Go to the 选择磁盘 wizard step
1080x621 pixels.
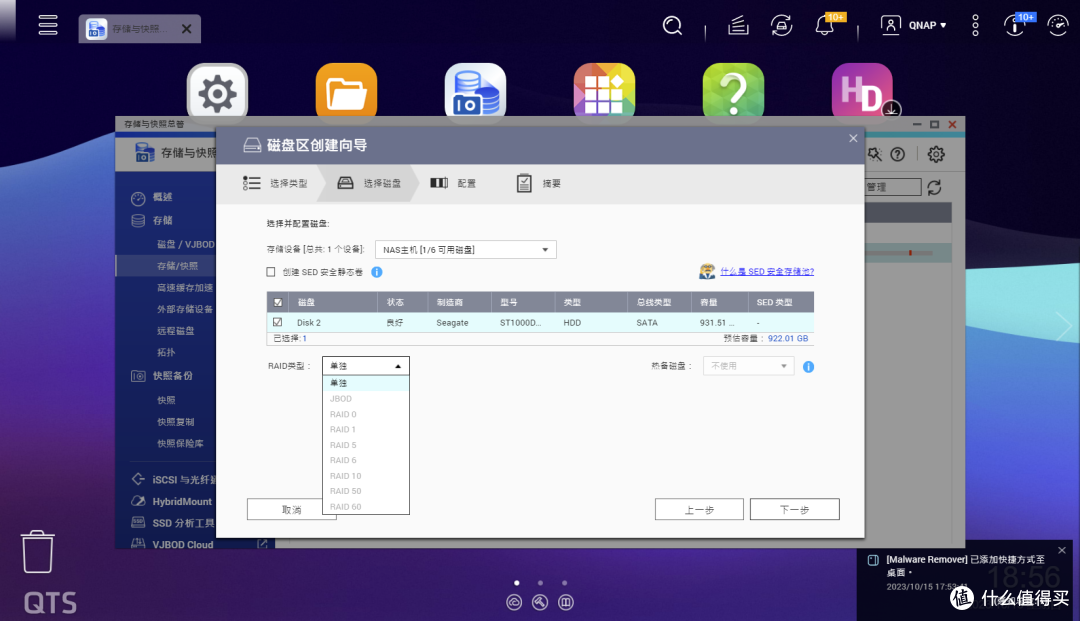(x=368, y=183)
